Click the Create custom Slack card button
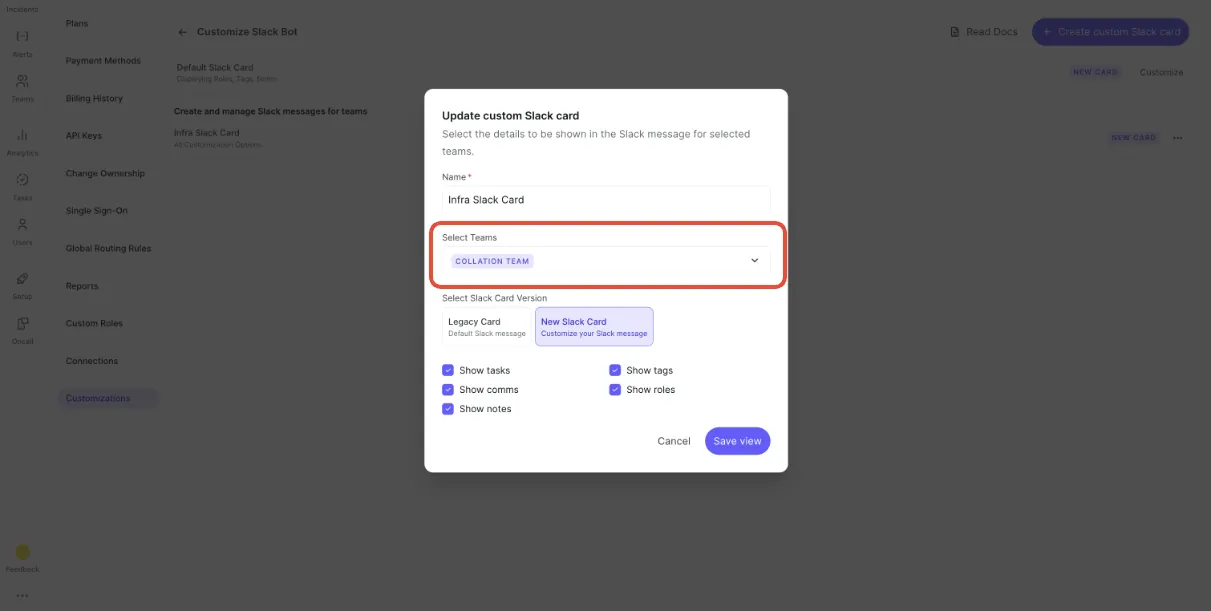The image size is (1211, 611). click(x=1110, y=32)
